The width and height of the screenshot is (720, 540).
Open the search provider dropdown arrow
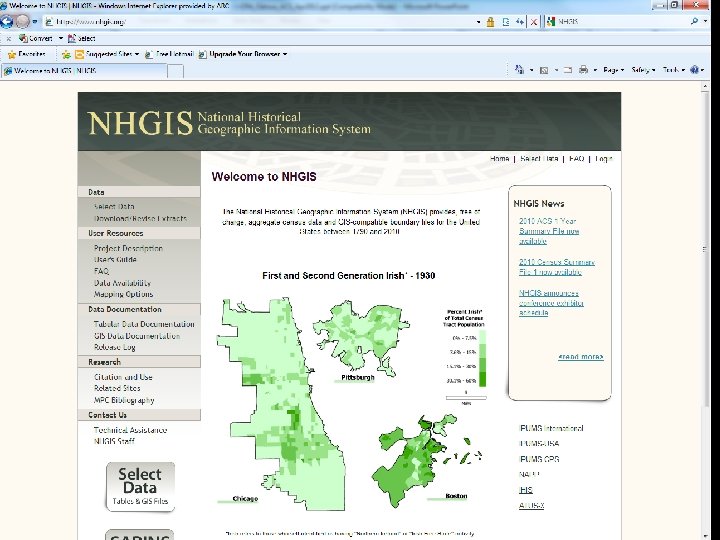tap(705, 21)
